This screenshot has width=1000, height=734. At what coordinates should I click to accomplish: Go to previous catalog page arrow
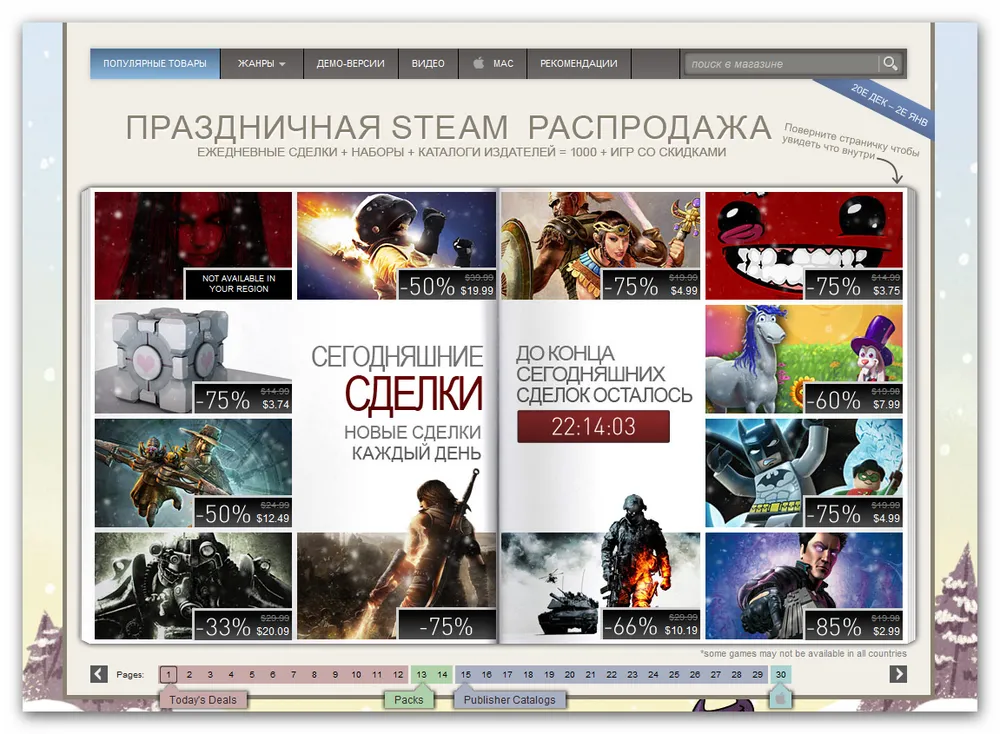tap(99, 674)
